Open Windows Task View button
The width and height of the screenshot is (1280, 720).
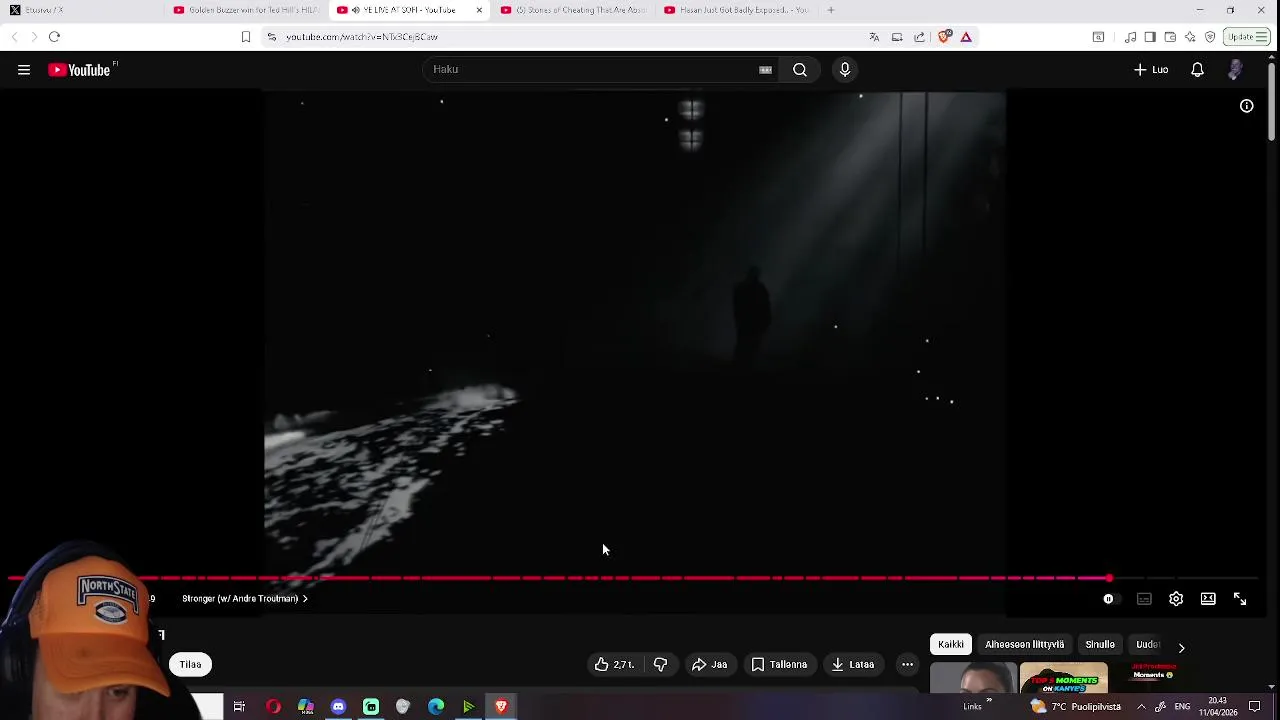point(239,707)
